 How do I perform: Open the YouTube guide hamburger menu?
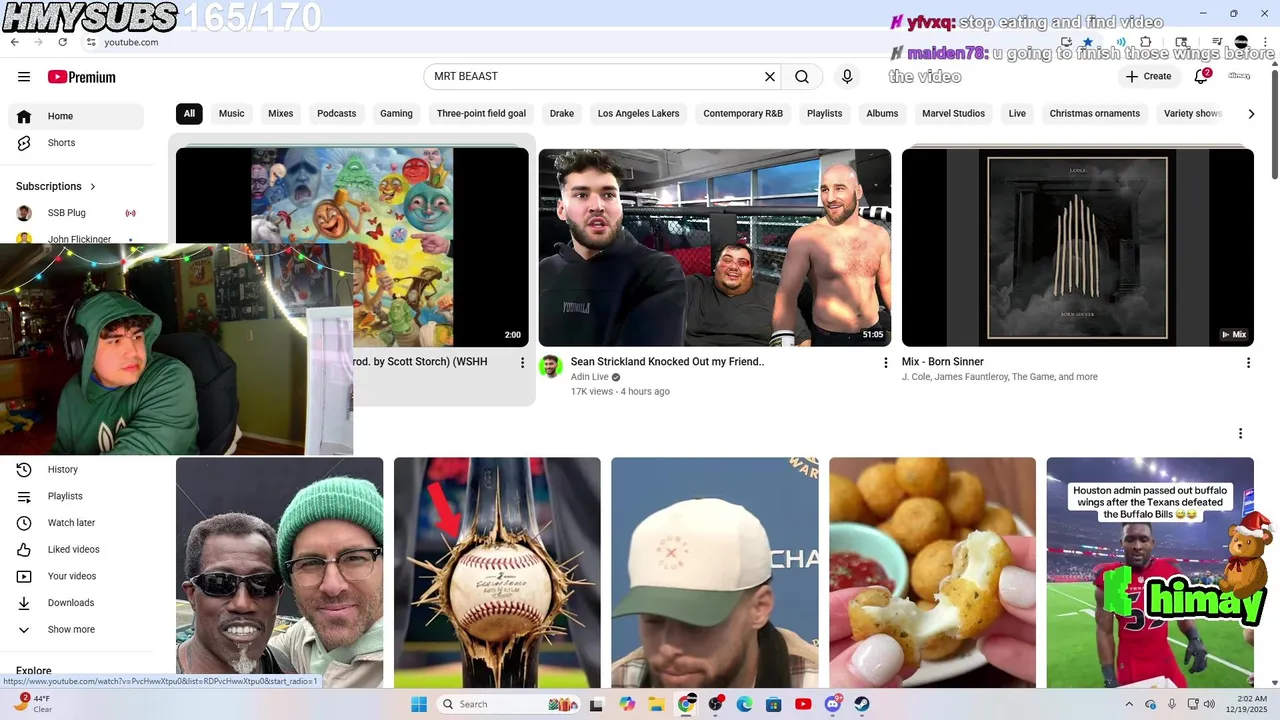coord(24,77)
